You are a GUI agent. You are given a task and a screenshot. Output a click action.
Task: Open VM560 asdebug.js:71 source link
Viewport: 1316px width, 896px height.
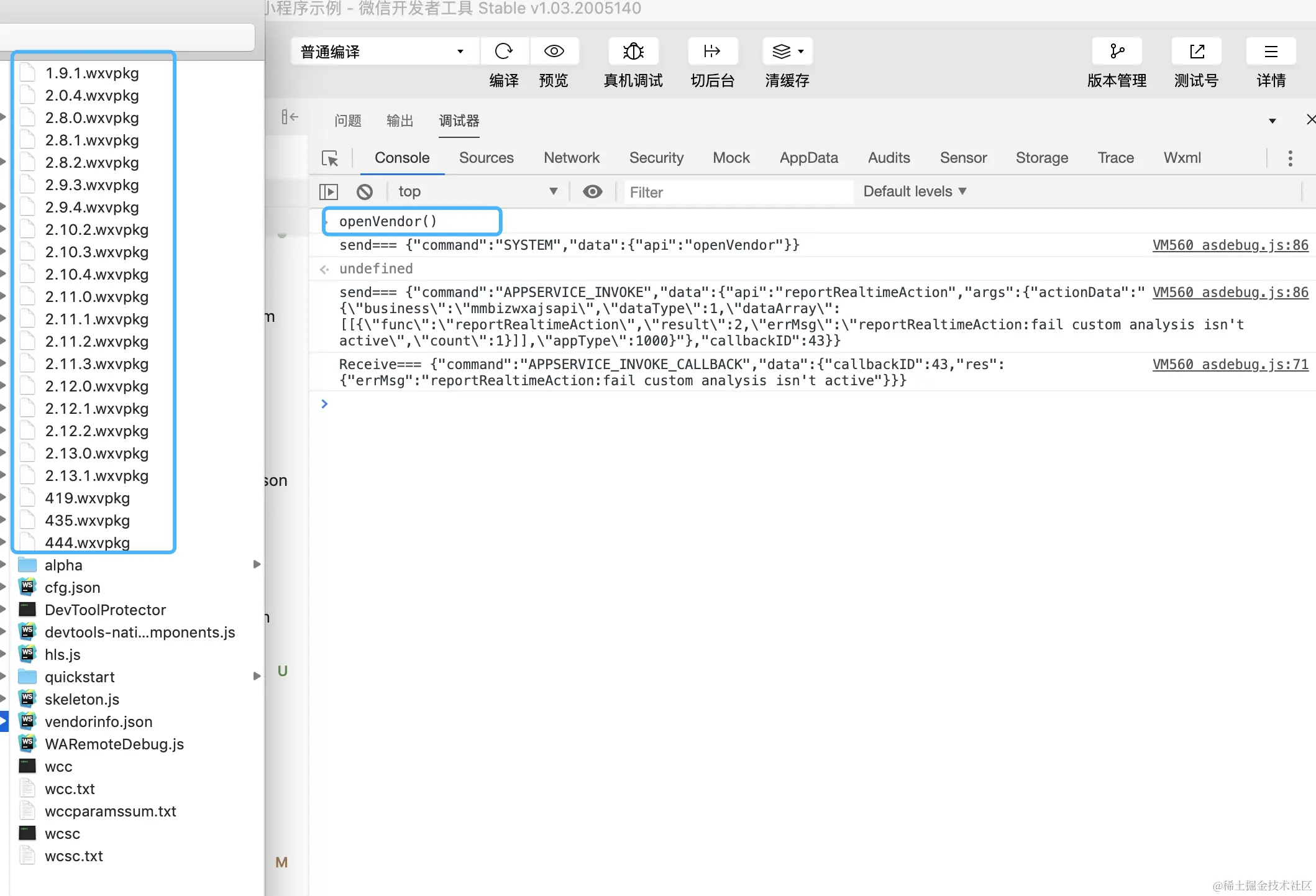point(1230,365)
